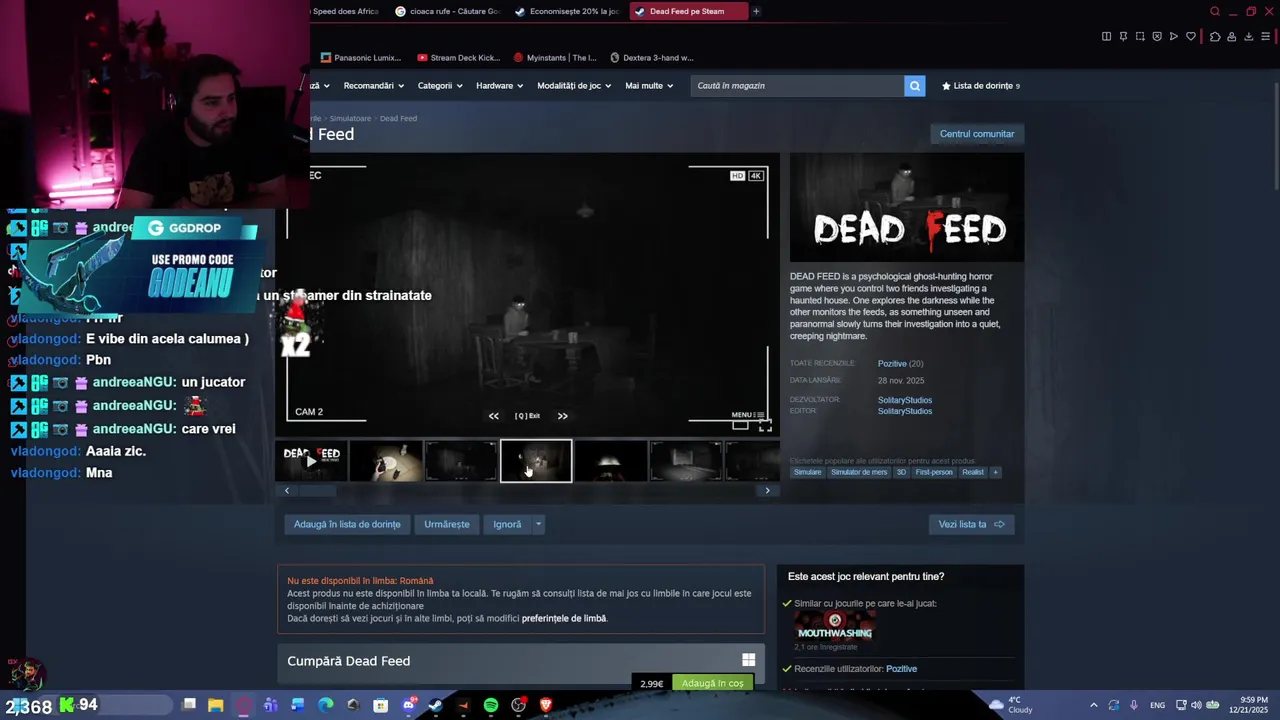The image size is (1280, 720).
Task: Open a new browser tab with plus
Action: point(756,12)
